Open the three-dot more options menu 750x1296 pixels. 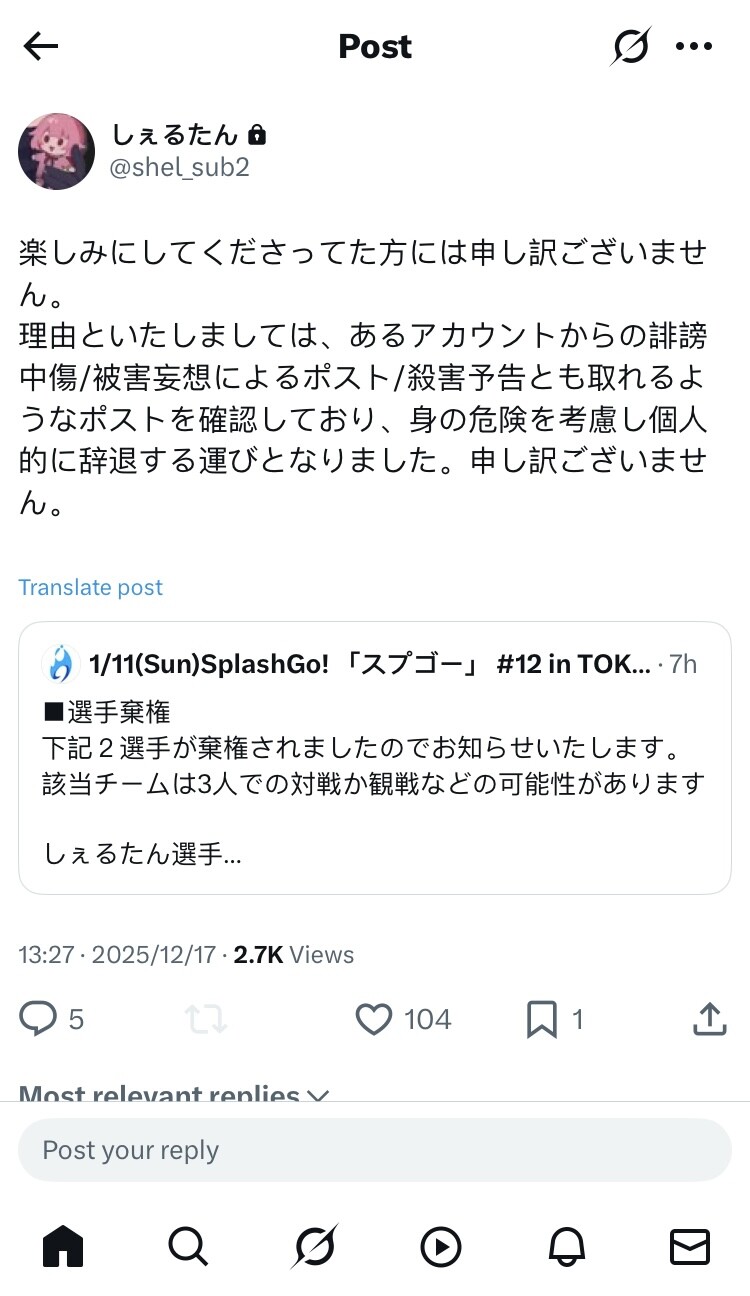(x=693, y=47)
